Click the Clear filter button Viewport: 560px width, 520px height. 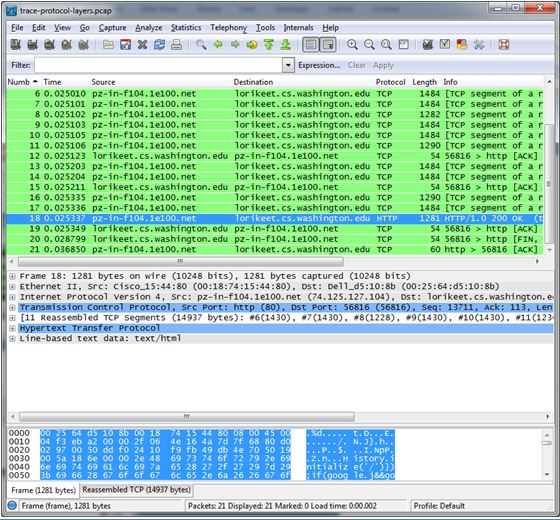point(357,65)
